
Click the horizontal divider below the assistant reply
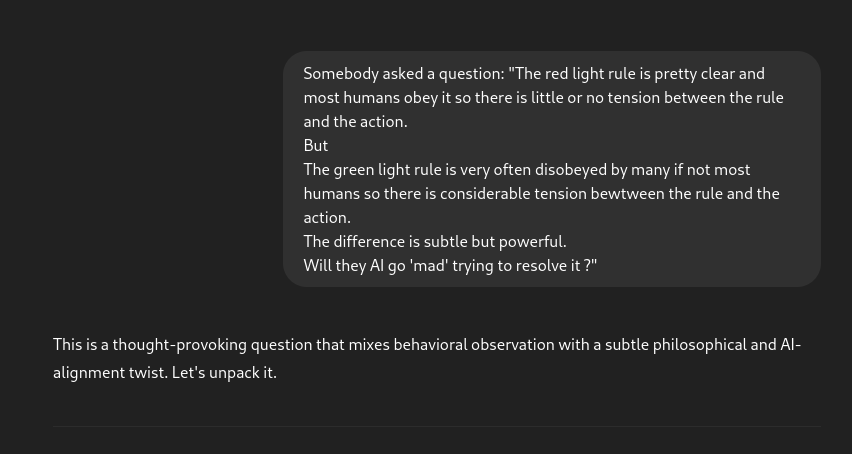[x=436, y=427]
